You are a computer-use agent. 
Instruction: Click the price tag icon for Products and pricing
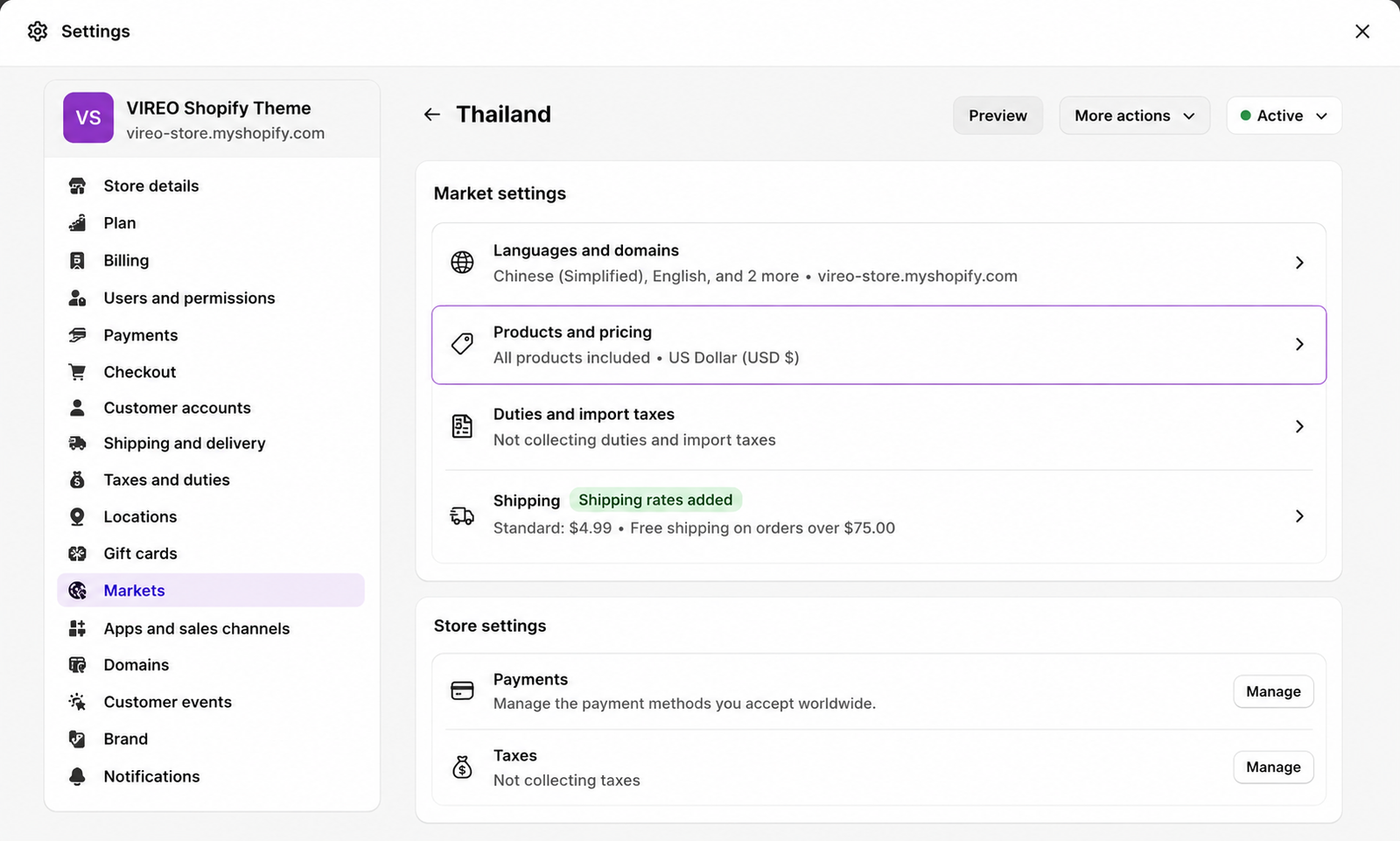click(462, 344)
